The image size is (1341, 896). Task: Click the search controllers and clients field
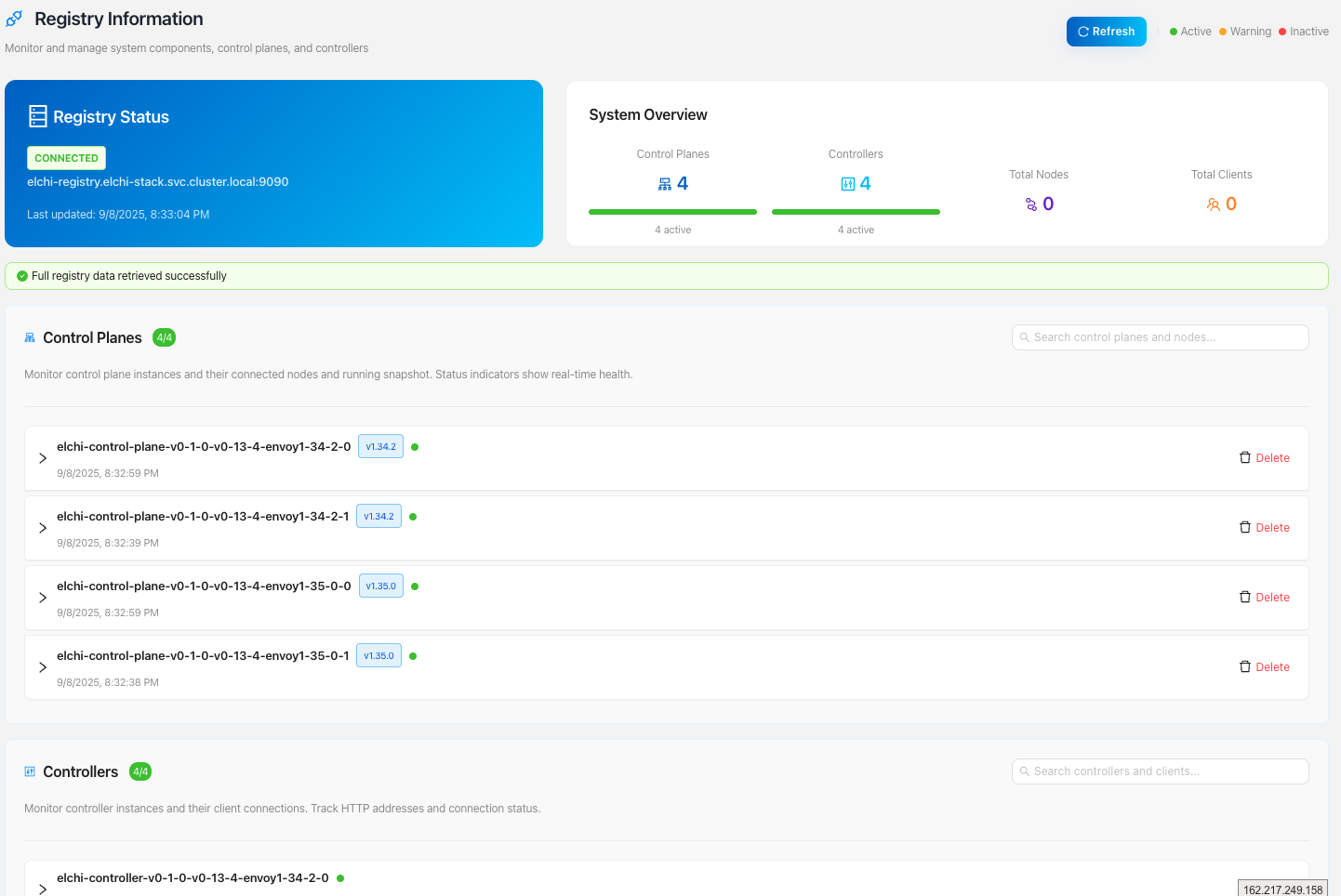pyautogui.click(x=1160, y=771)
